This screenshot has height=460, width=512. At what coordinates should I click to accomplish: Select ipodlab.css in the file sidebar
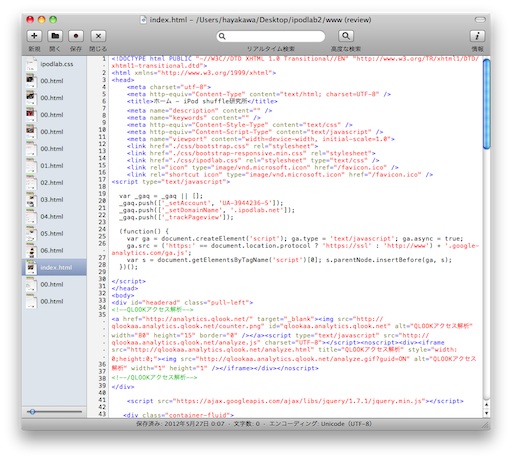(54, 64)
